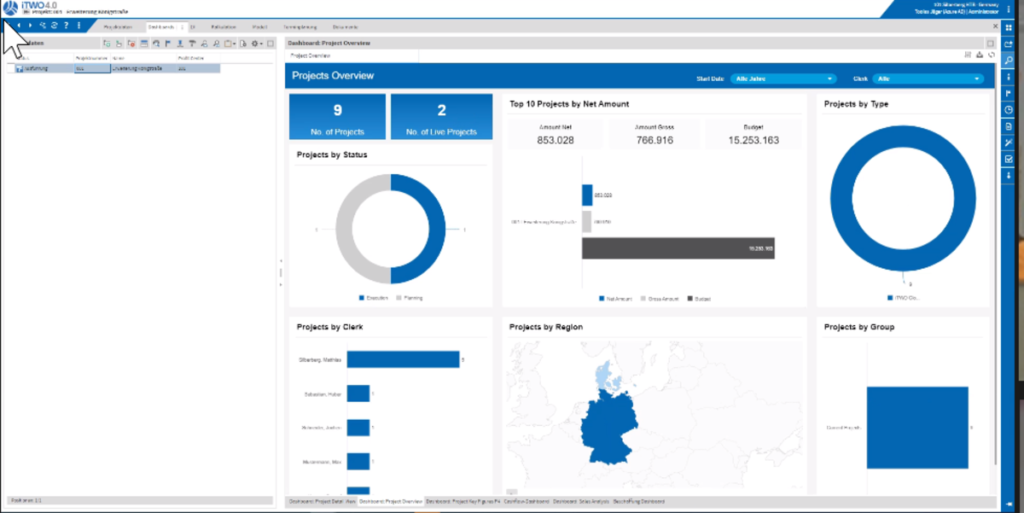Viewport: 1024px width, 513px height.
Task: Click the document icon in right sidebar
Action: [x=1009, y=126]
